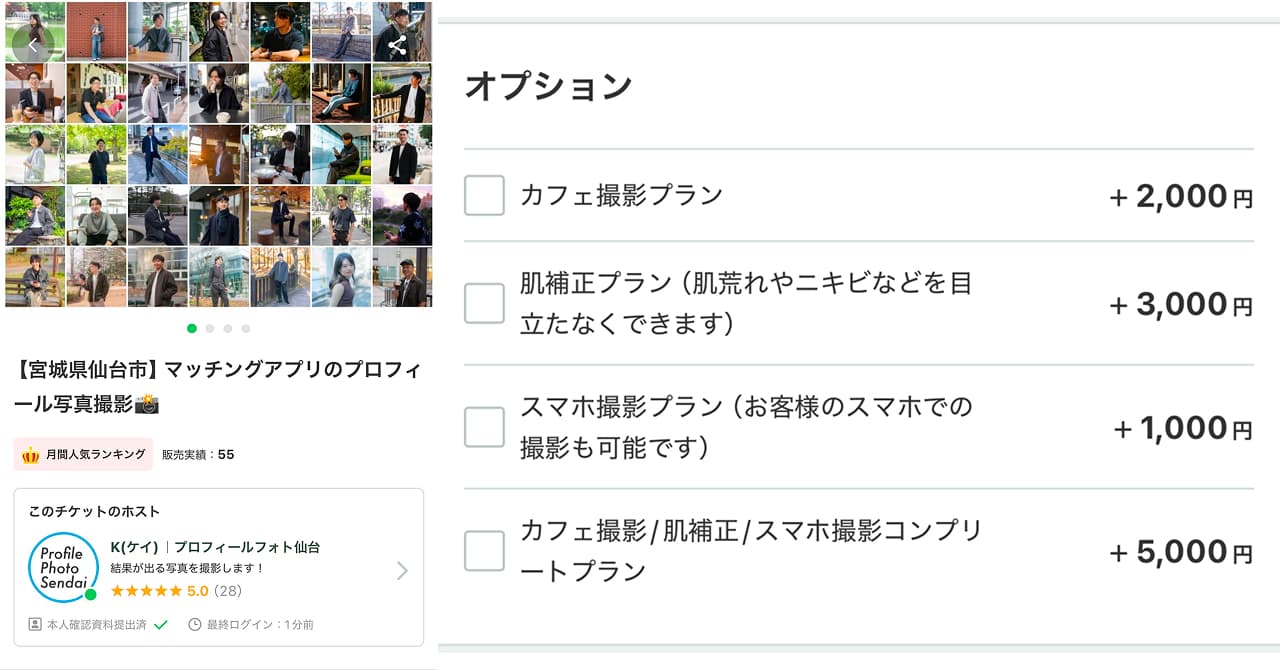Tick the コンプリートプラン checkbox
The width and height of the screenshot is (1280, 670).
(x=485, y=551)
